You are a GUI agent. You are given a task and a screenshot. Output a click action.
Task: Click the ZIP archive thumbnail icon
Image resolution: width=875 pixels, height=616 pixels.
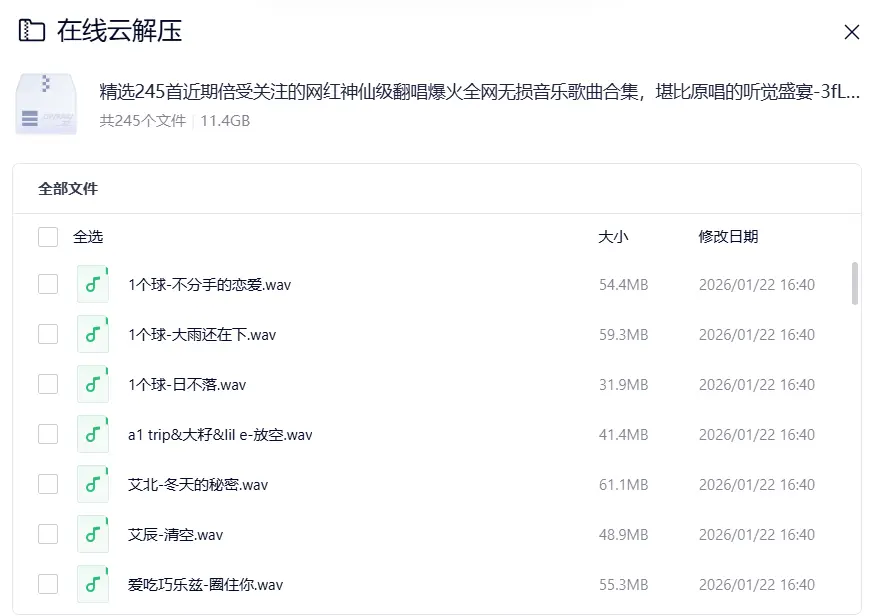point(46,101)
